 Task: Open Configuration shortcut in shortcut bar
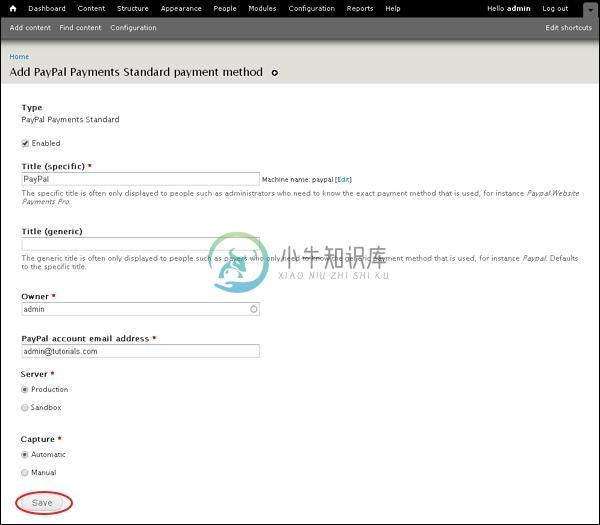tap(133, 28)
